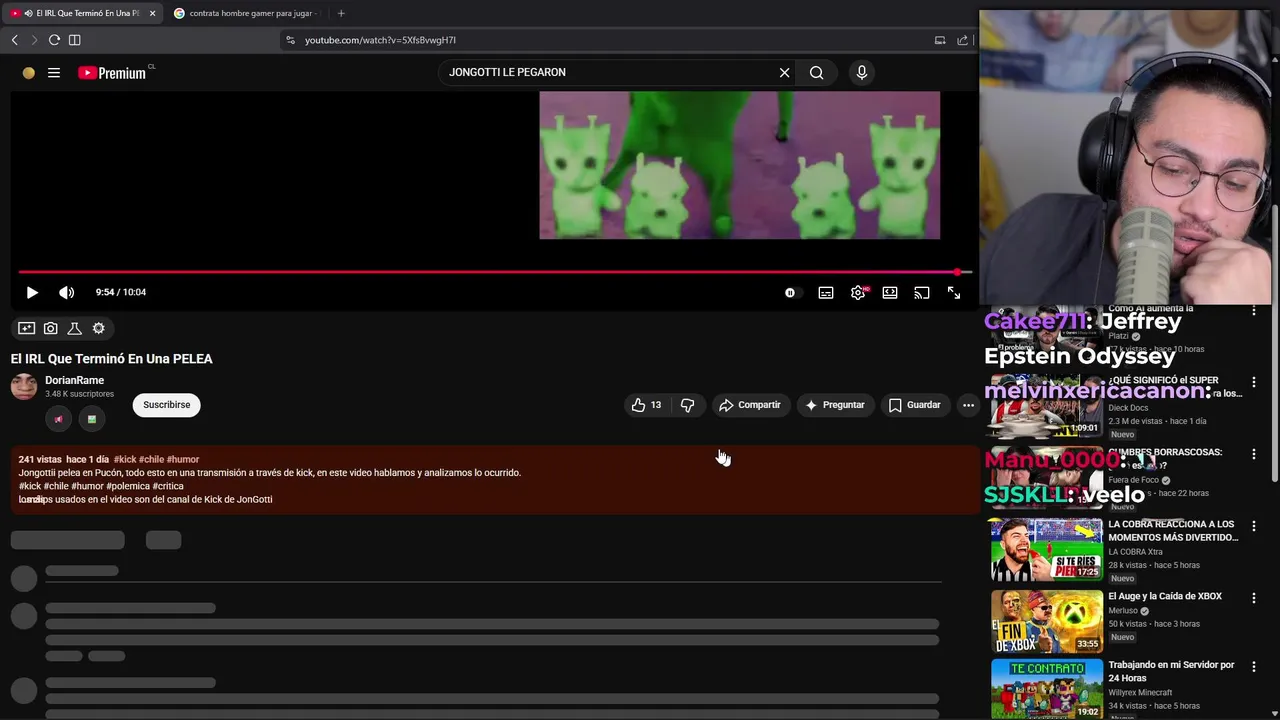The image size is (1280, 720).
Task: Click the share icon in address bar
Action: (x=962, y=40)
